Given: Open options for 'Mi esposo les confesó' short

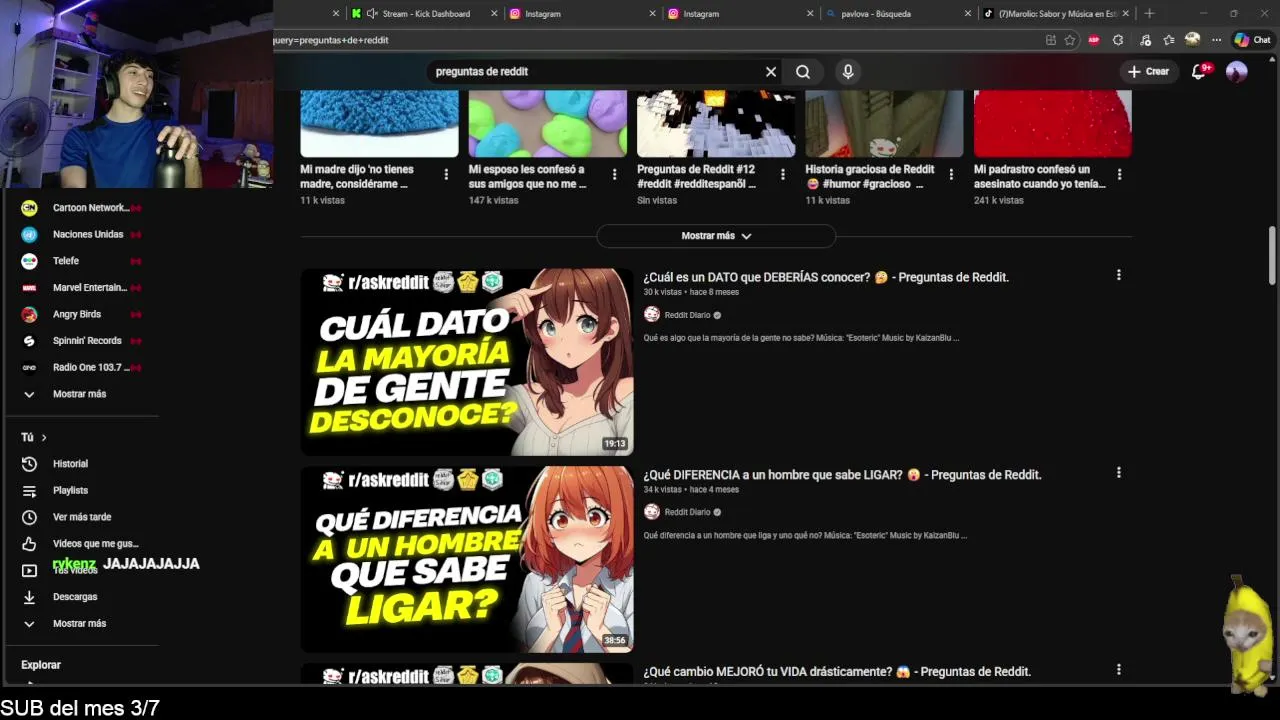Looking at the screenshot, I should (614, 174).
